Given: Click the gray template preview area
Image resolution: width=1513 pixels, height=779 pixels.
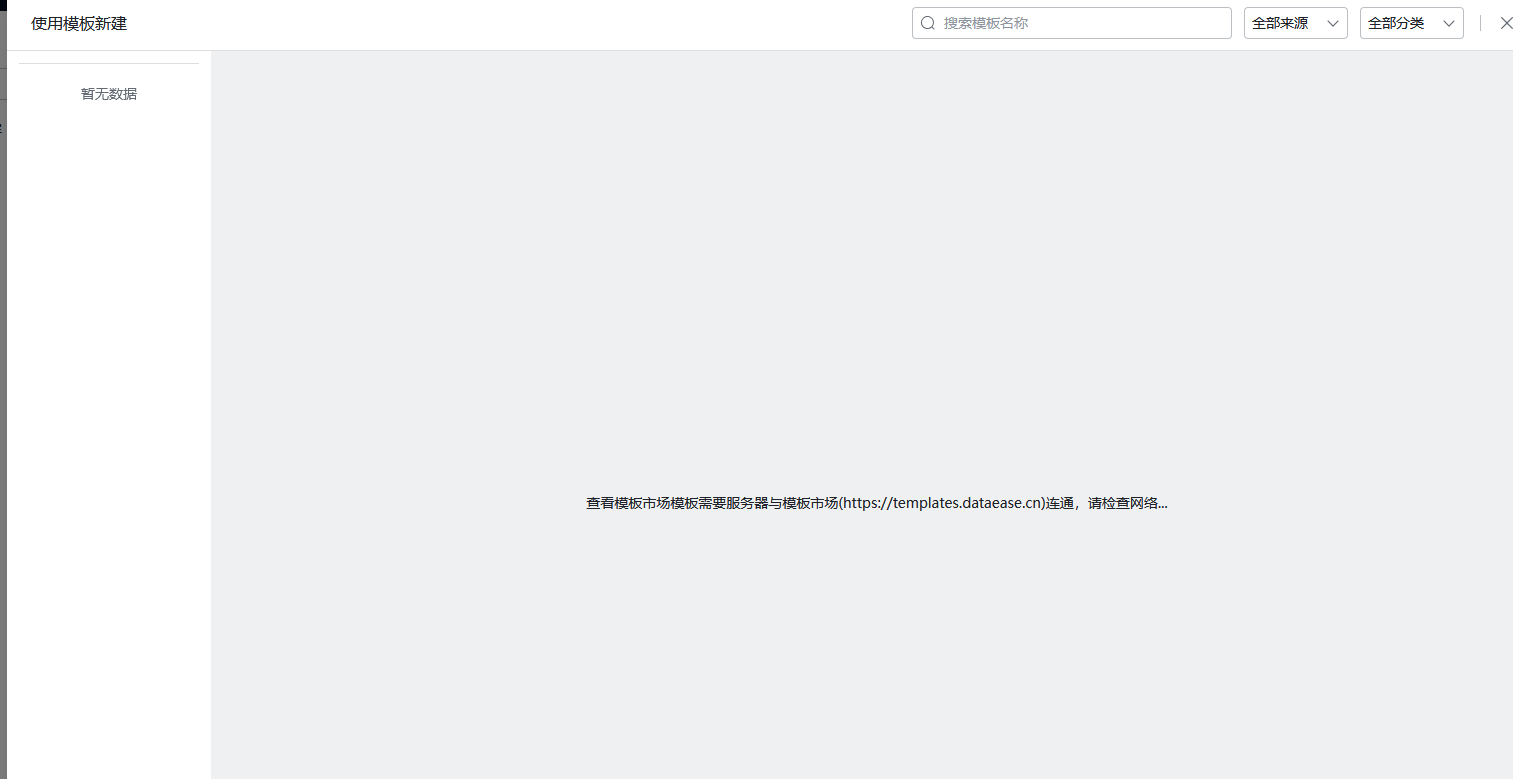Looking at the screenshot, I should point(860,300).
